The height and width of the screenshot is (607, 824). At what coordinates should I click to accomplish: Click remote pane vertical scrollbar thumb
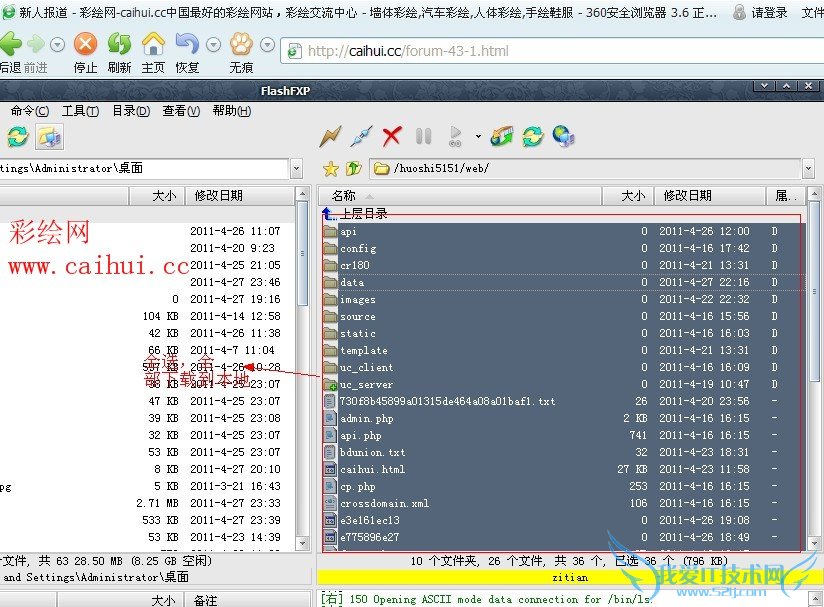click(x=815, y=292)
